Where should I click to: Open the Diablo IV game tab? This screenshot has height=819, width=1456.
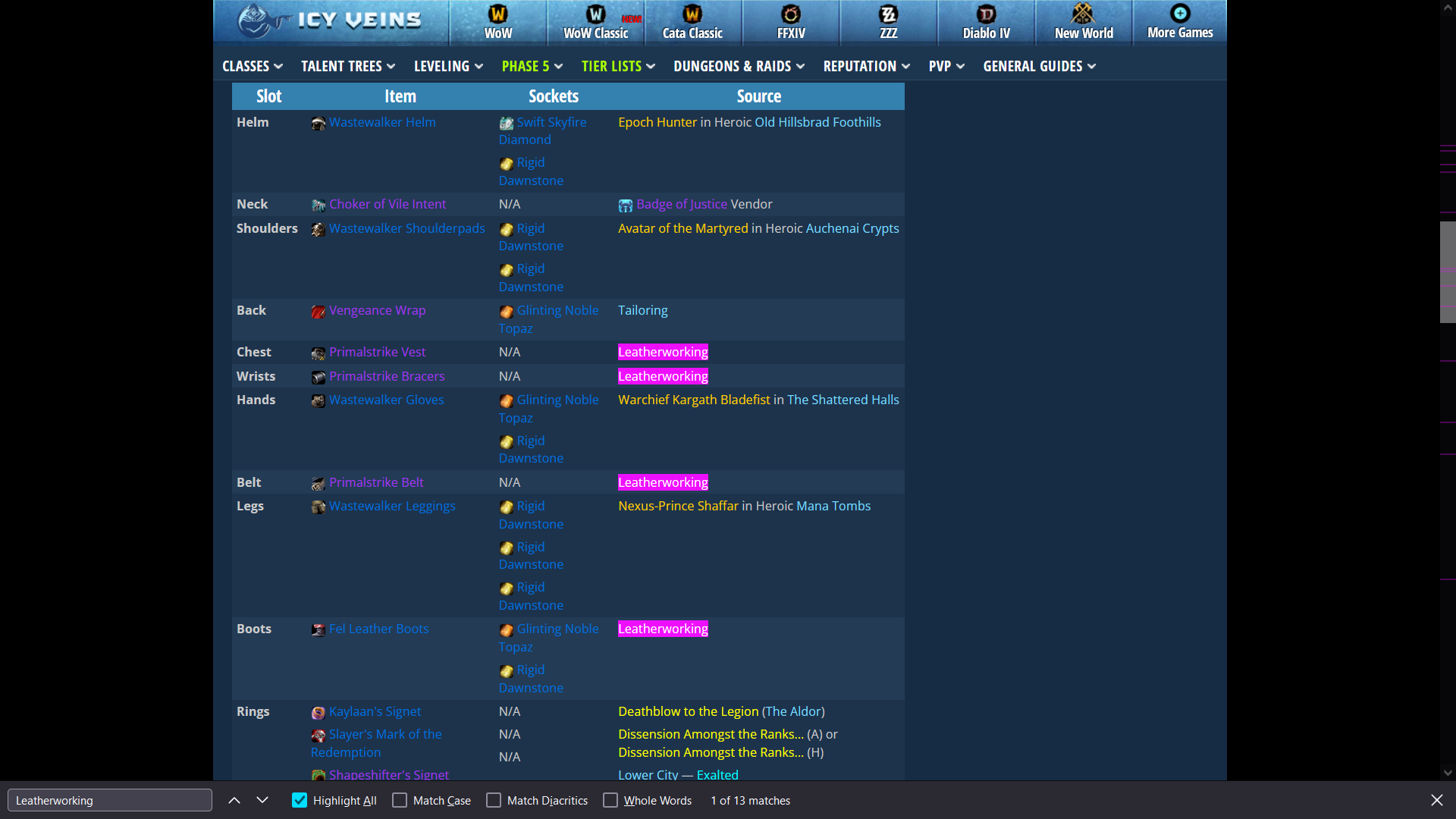tap(986, 23)
